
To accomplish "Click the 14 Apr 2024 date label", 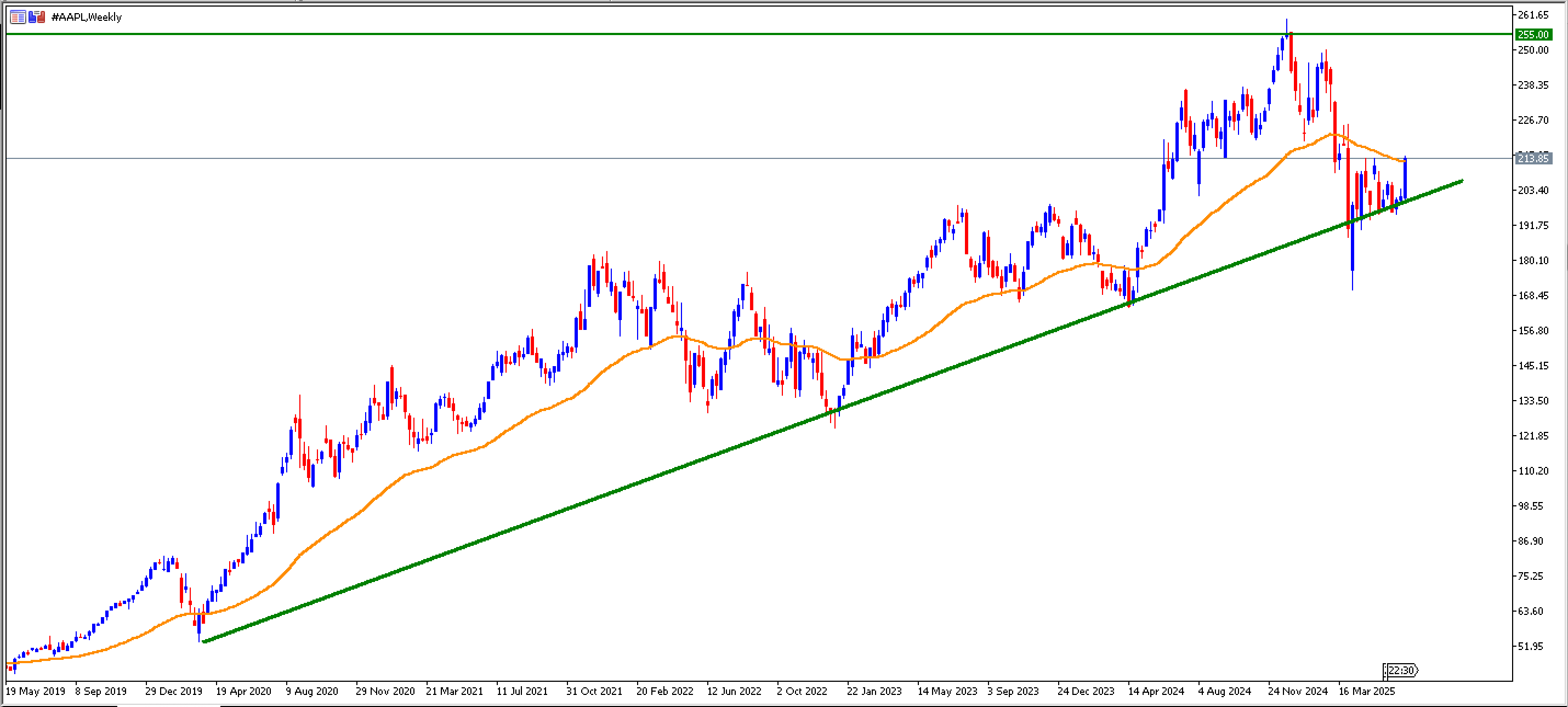I will click(1156, 692).
